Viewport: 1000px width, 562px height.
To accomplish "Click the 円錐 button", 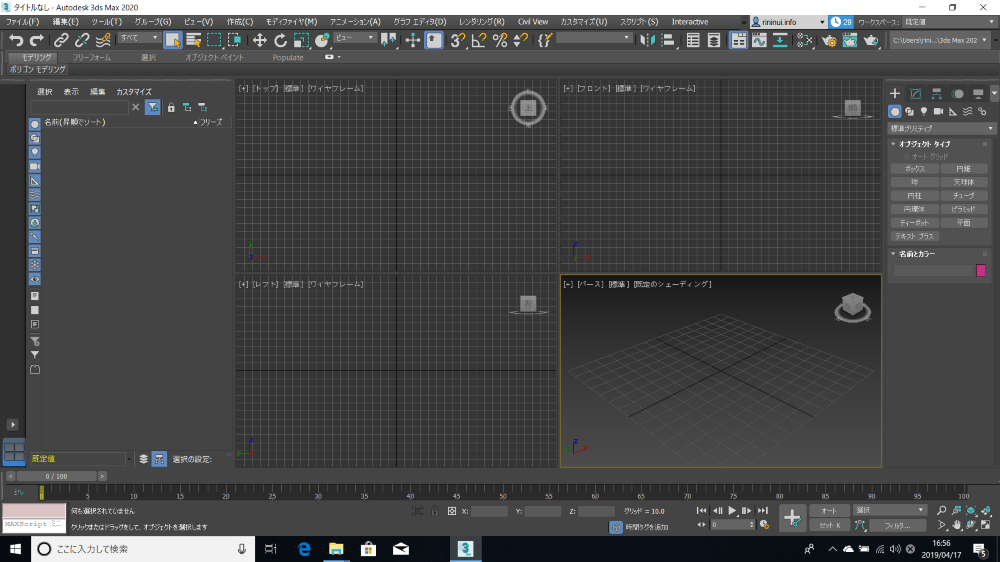I will 964,169.
